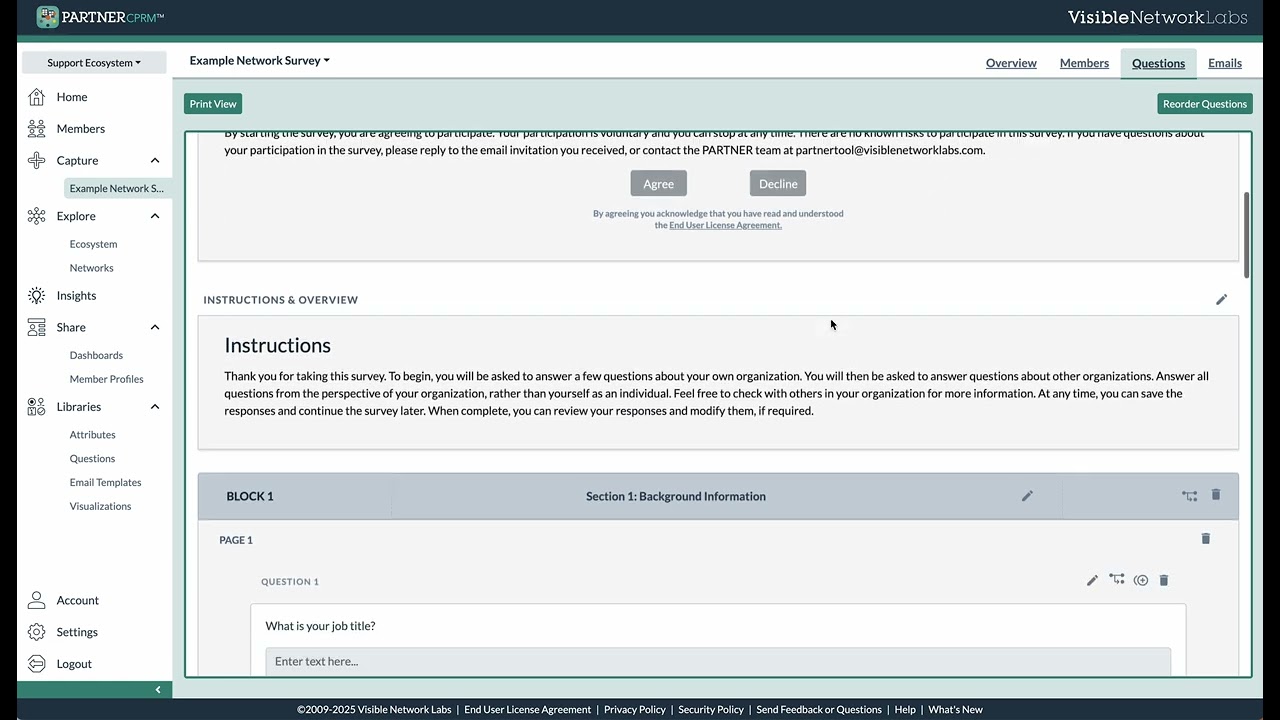The image size is (1280, 720).
Task: Click the Reorder Questions button
Action: [x=1205, y=104]
